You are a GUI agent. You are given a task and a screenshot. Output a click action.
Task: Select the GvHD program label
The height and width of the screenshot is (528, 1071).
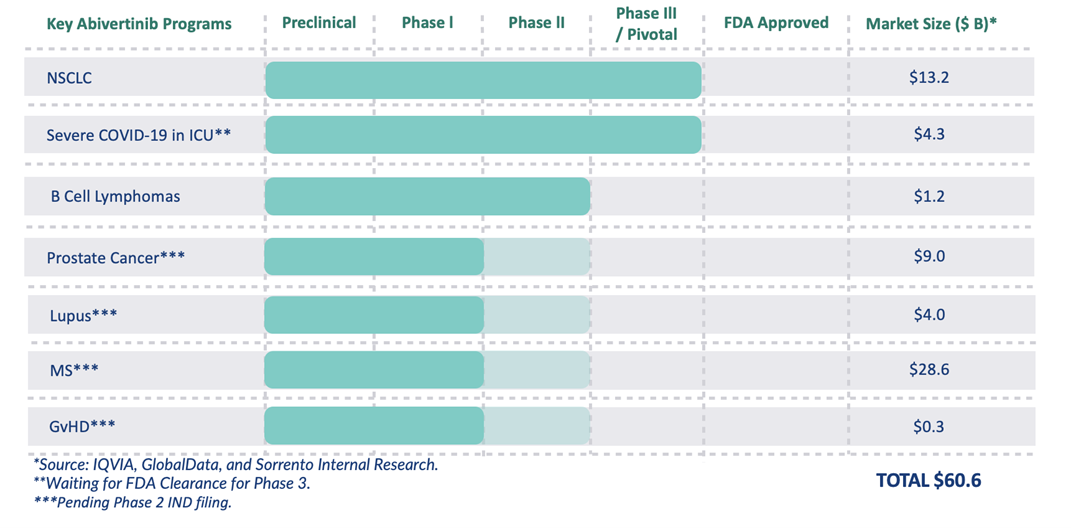(82, 427)
